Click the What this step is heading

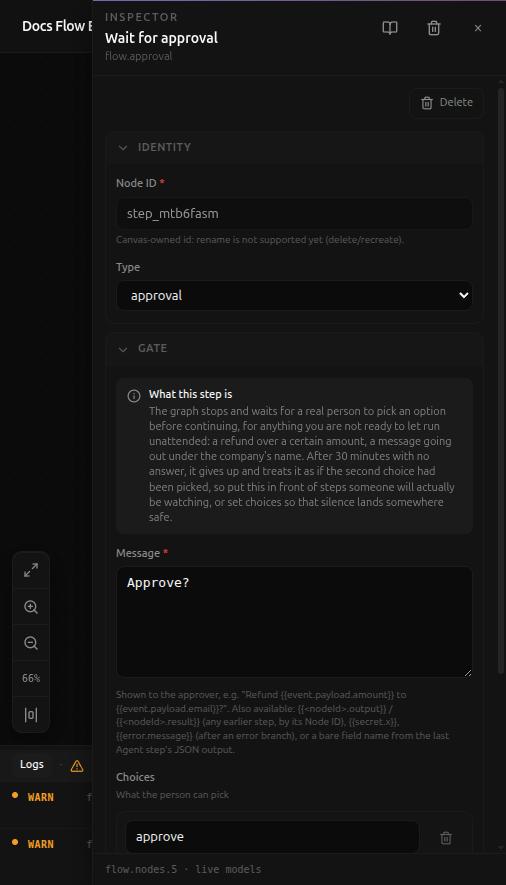[x=191, y=394]
